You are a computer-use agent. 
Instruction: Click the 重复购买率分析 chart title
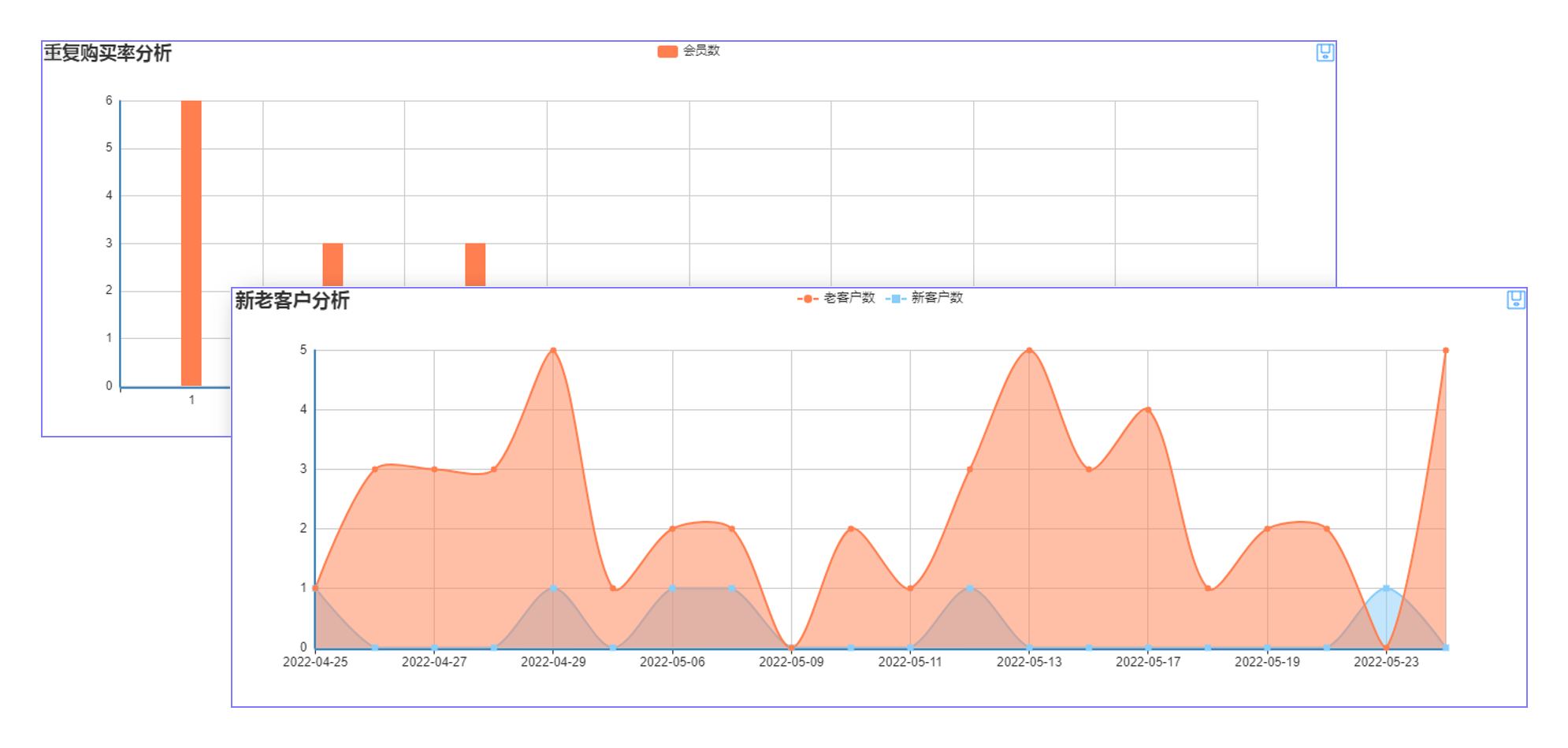coord(108,54)
